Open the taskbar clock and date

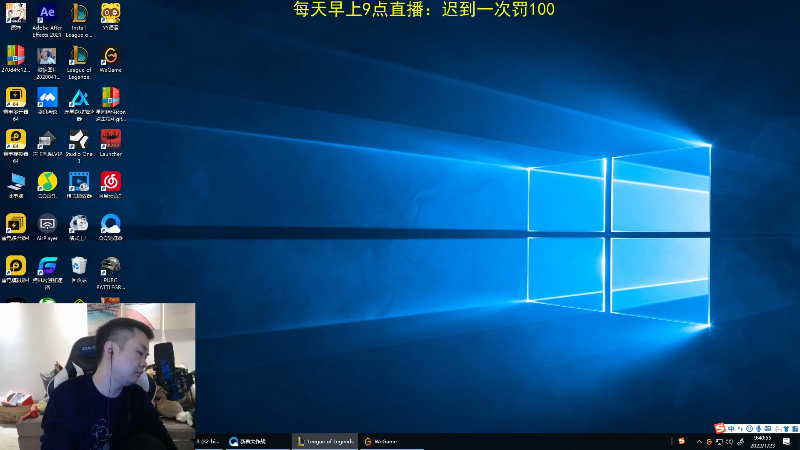(763, 442)
